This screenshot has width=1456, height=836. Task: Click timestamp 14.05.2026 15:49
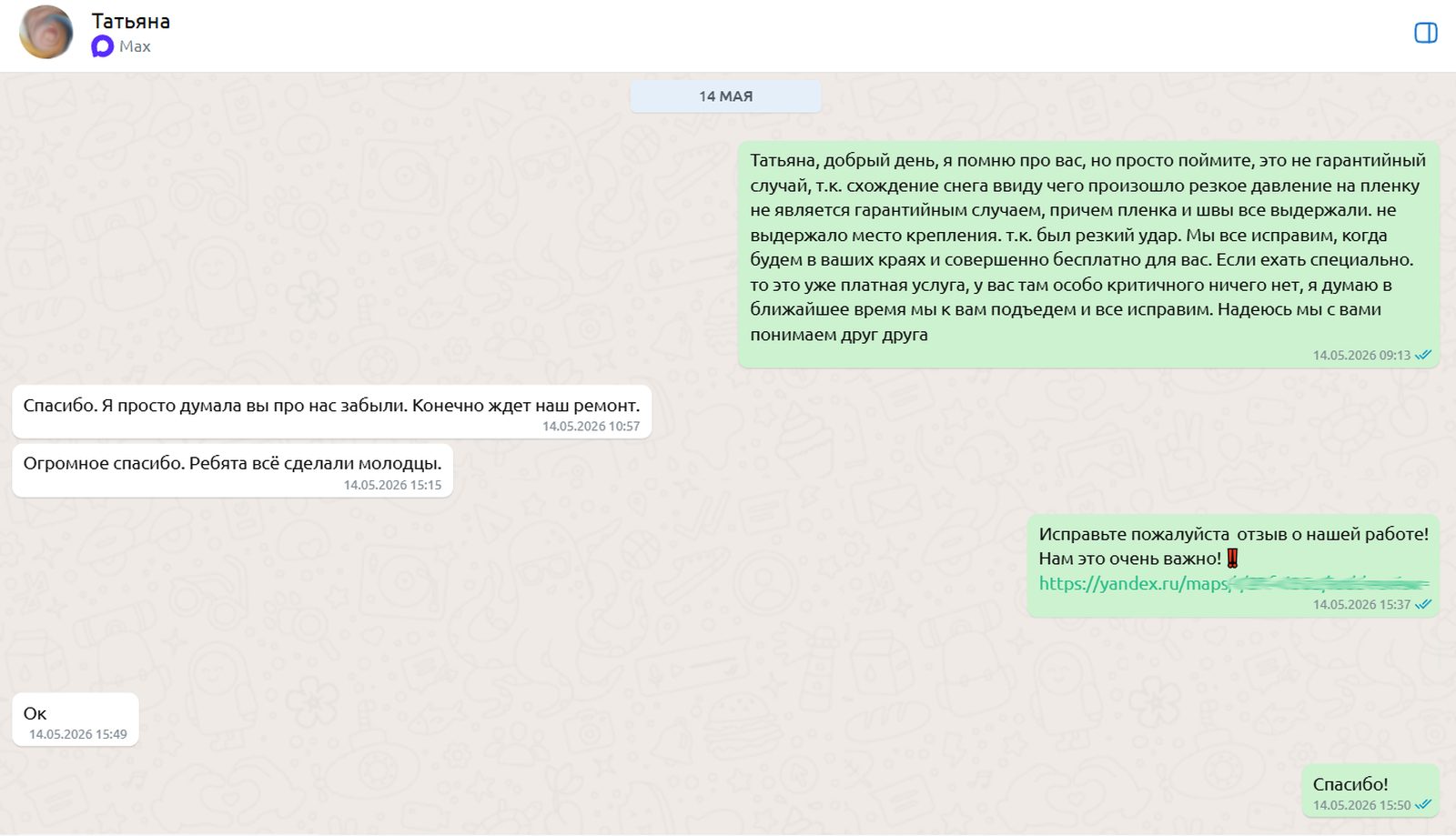[78, 735]
